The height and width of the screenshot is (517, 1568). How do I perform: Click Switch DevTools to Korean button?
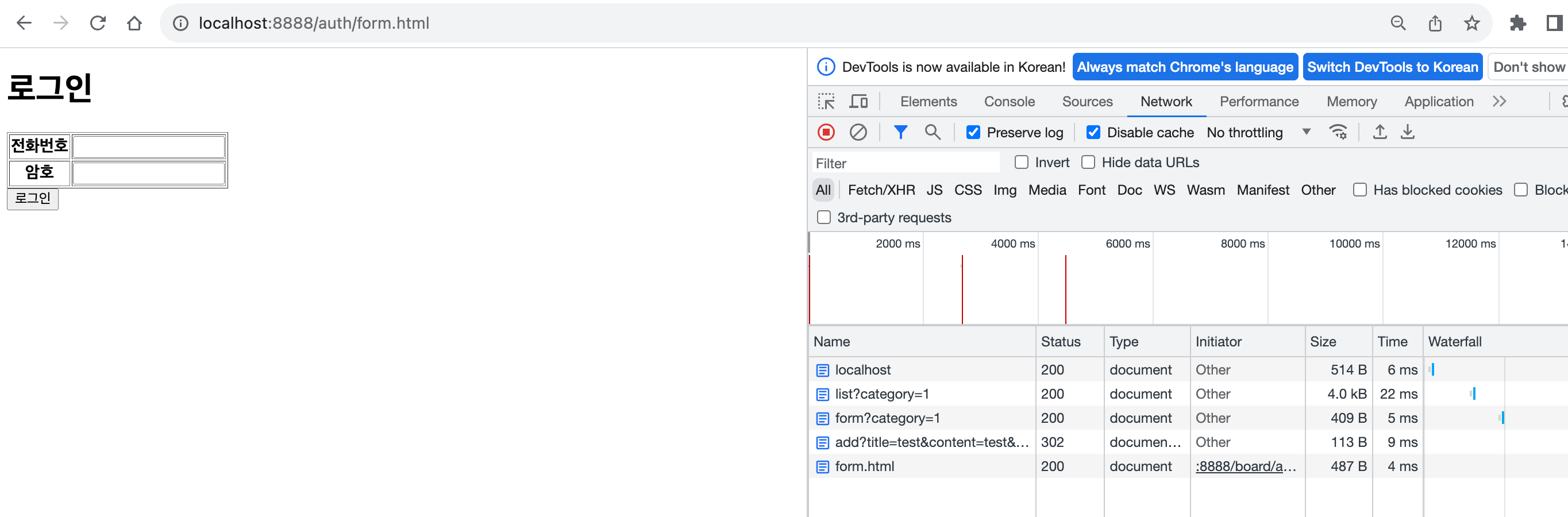pyautogui.click(x=1393, y=67)
